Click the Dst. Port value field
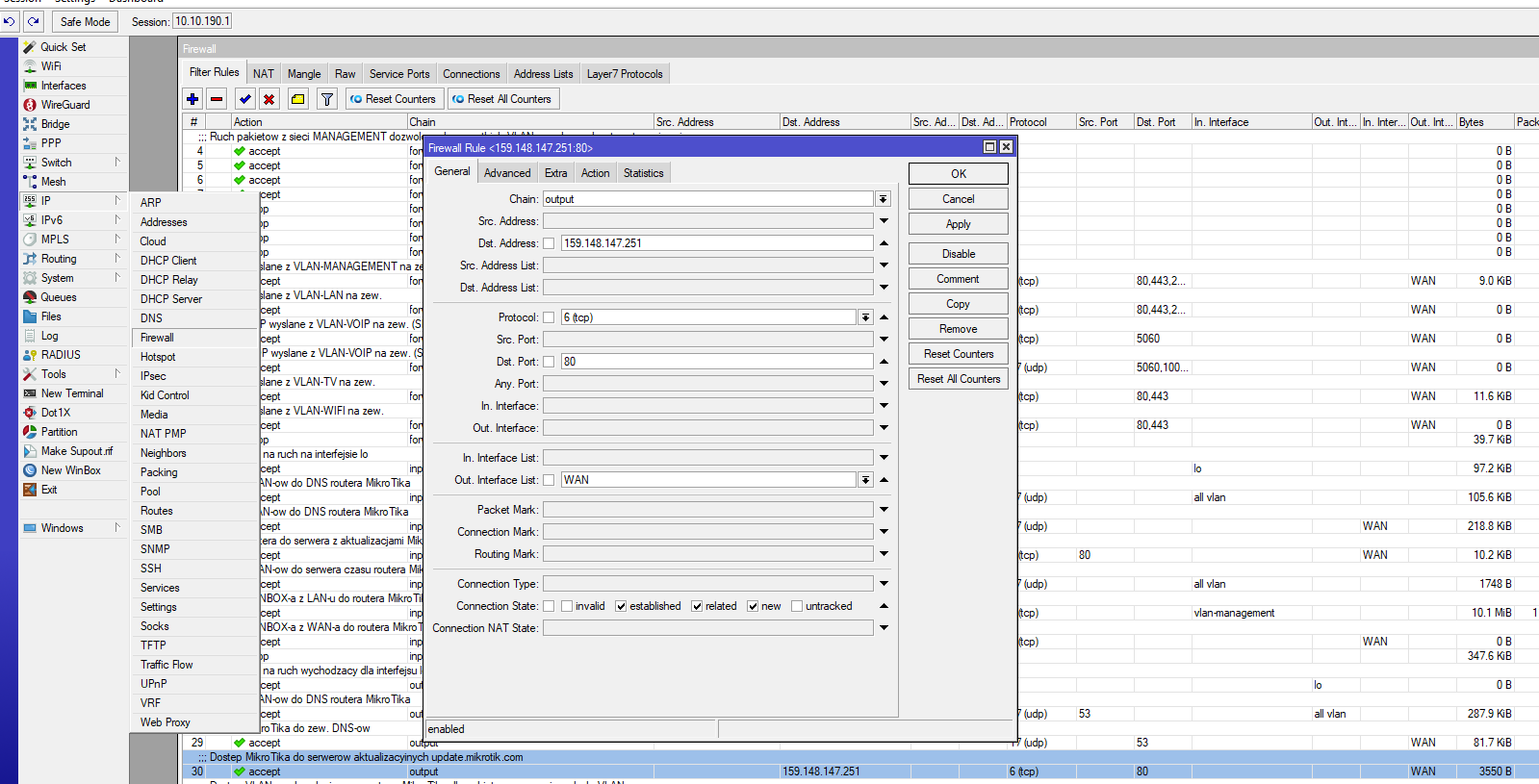 (717, 362)
